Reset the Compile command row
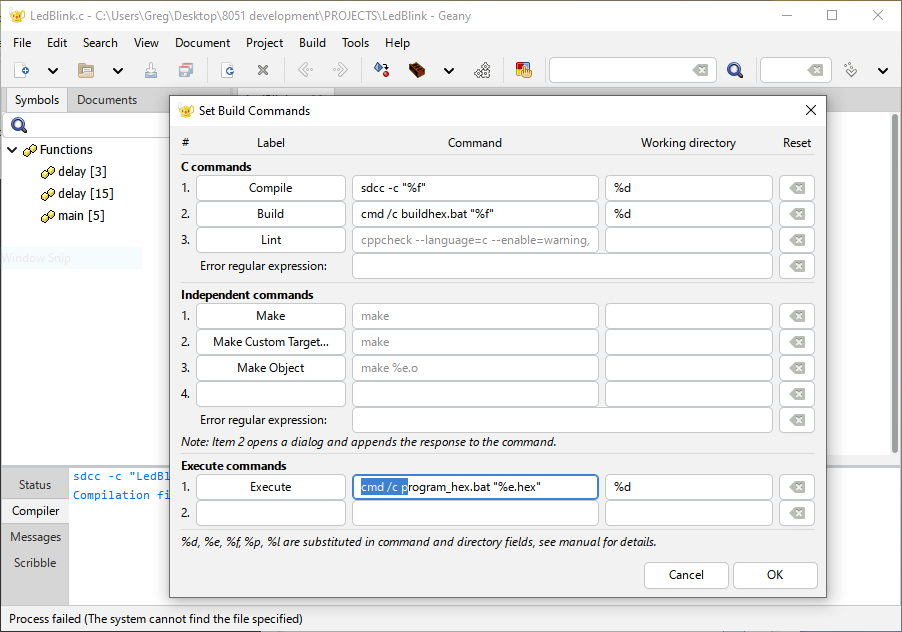This screenshot has height=632, width=902. [797, 188]
